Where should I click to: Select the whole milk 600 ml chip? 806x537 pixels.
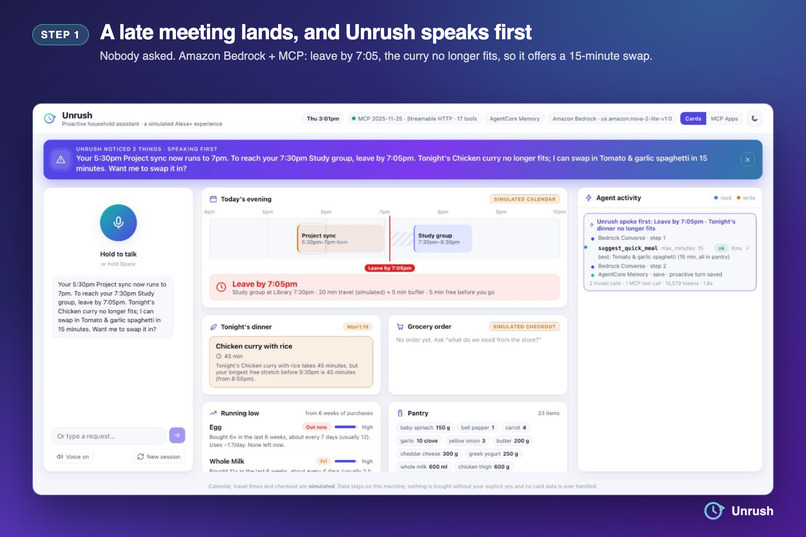pos(424,467)
